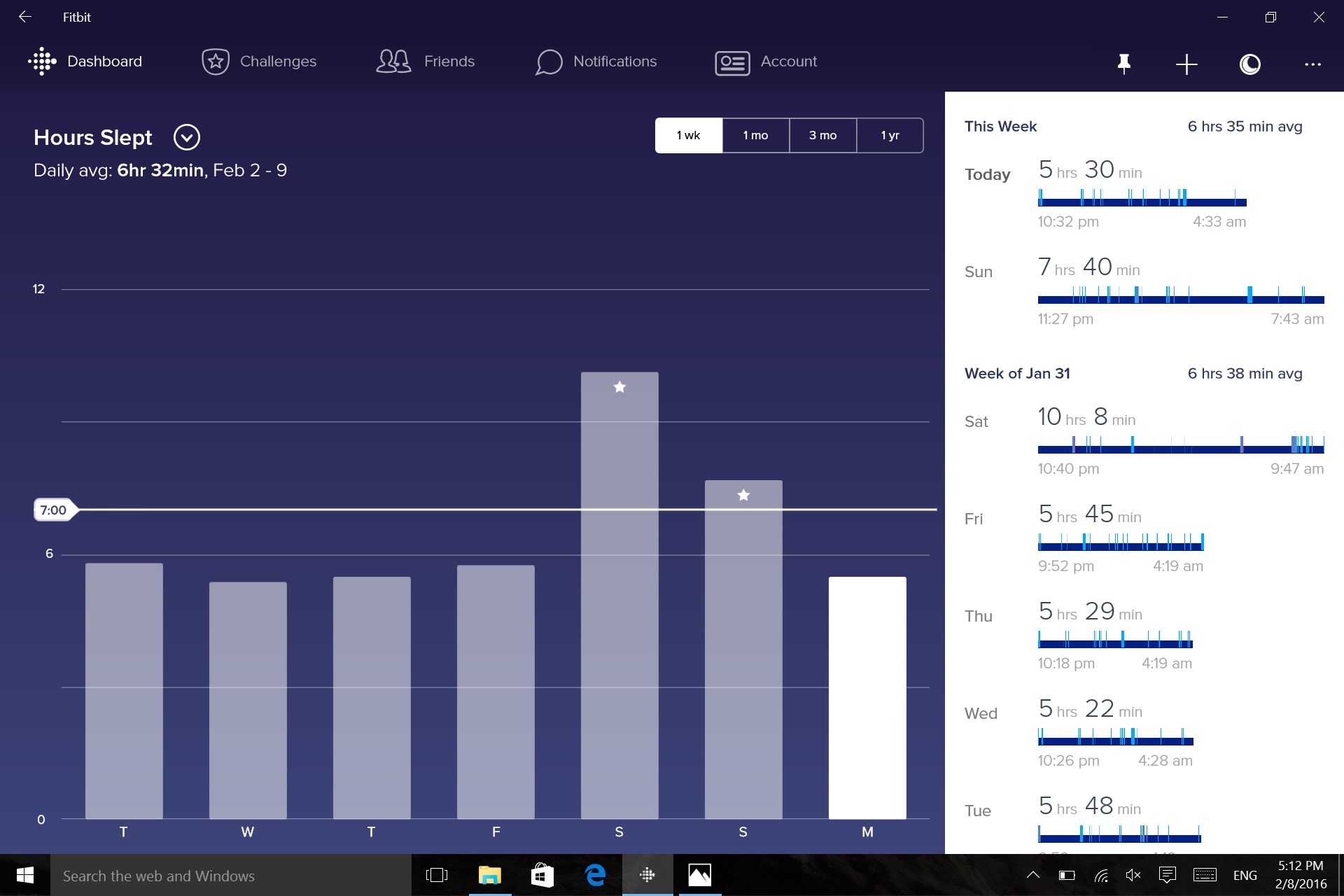Select the 1 yr range
Image resolution: width=1344 pixels, height=896 pixels.
(890, 135)
